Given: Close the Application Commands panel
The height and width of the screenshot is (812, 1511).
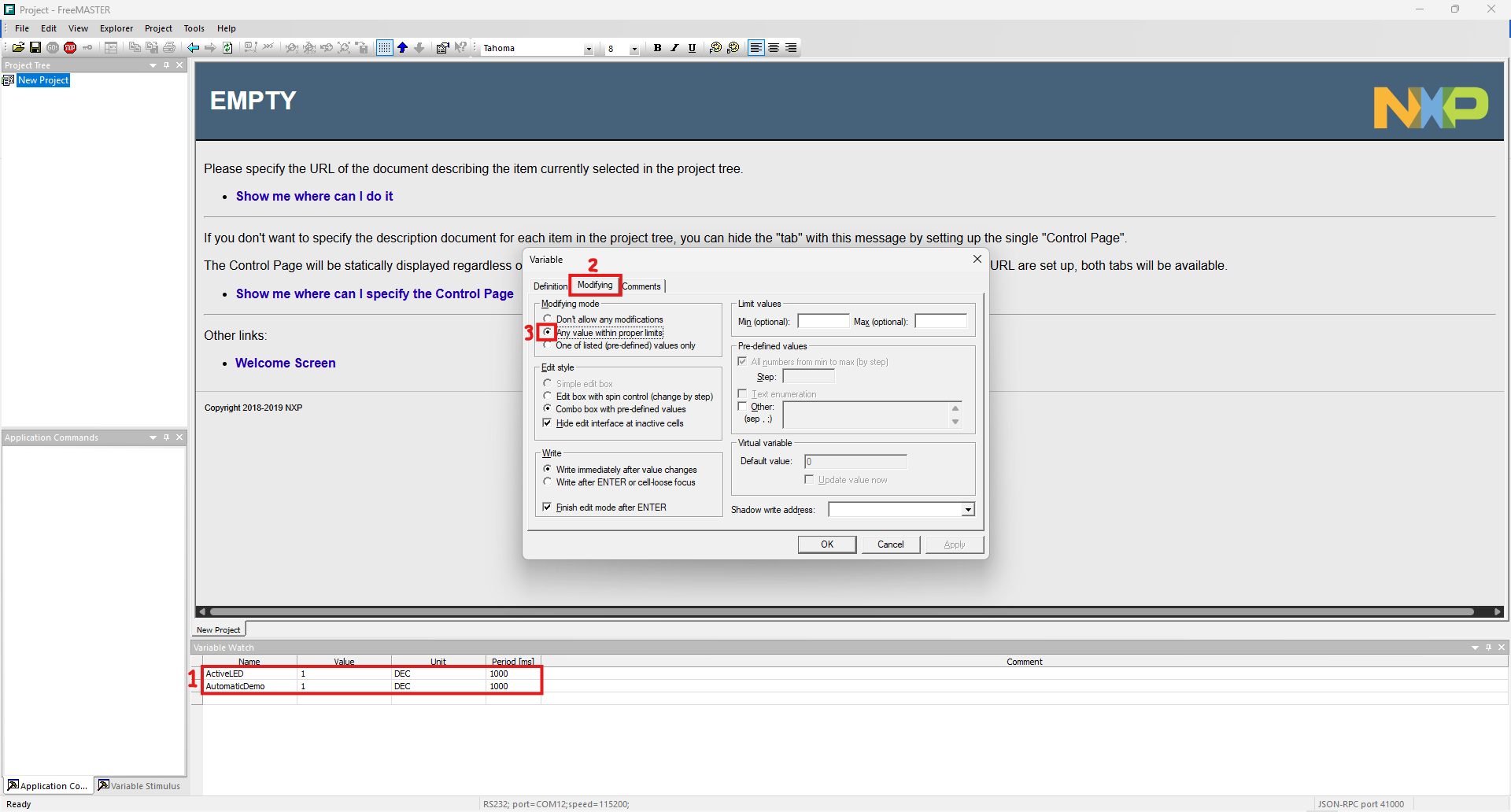Looking at the screenshot, I should [179, 437].
